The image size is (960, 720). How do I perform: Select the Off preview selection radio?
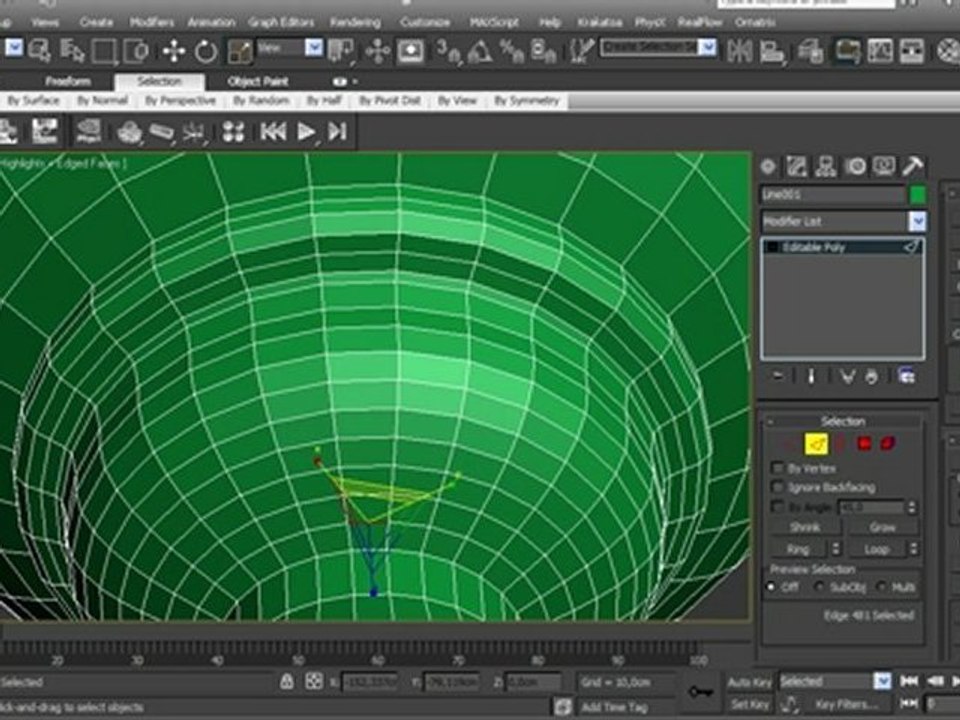pos(771,587)
